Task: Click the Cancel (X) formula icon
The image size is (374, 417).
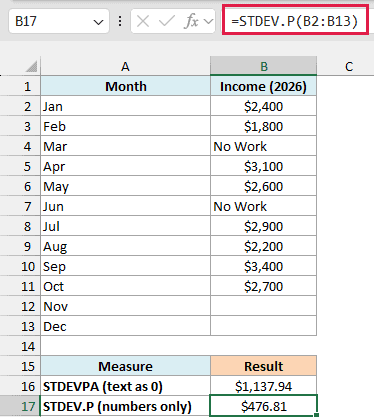Action: [x=143, y=22]
